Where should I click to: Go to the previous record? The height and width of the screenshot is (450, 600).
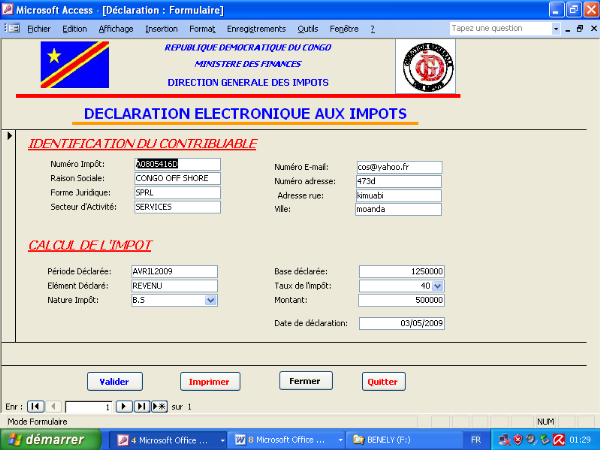53,407
